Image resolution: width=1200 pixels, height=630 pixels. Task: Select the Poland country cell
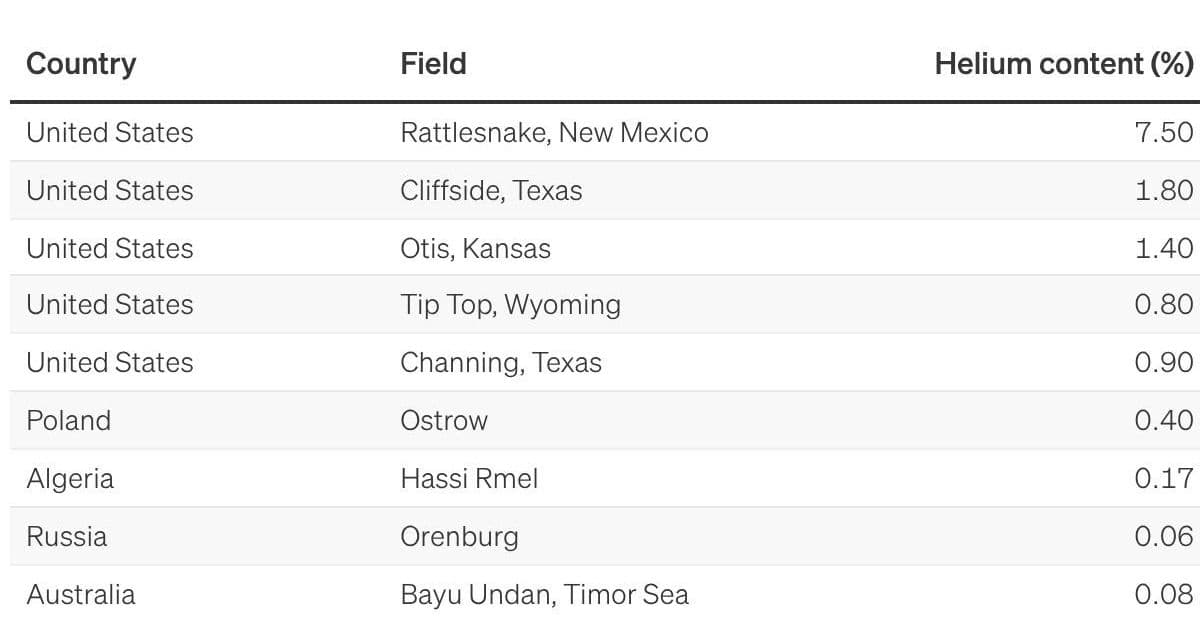(x=68, y=420)
